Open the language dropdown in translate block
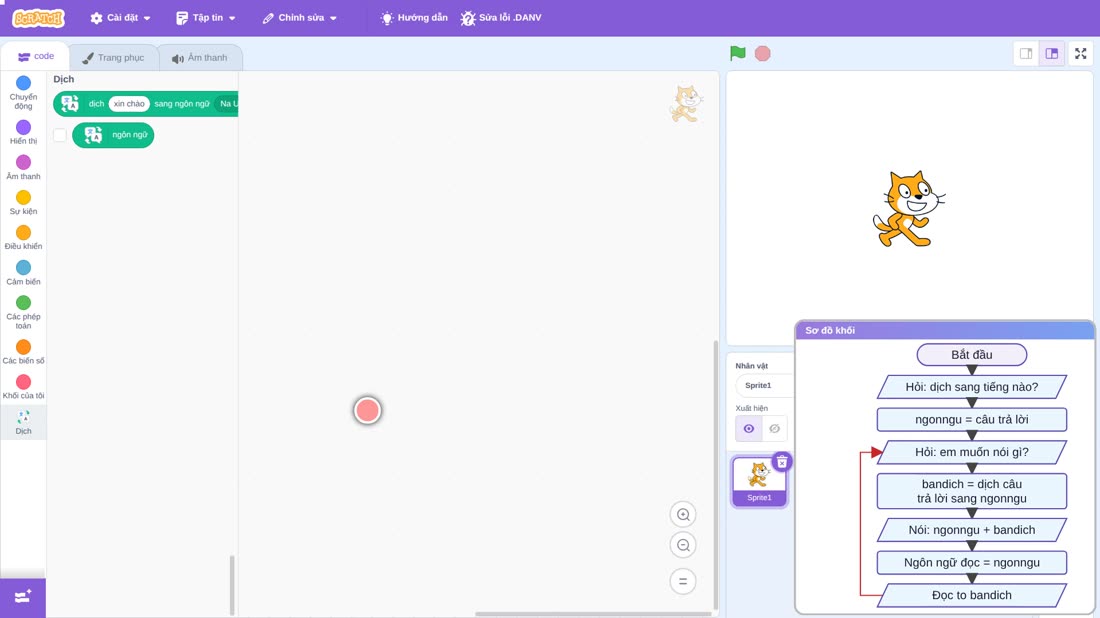1100x618 pixels. coord(227,104)
